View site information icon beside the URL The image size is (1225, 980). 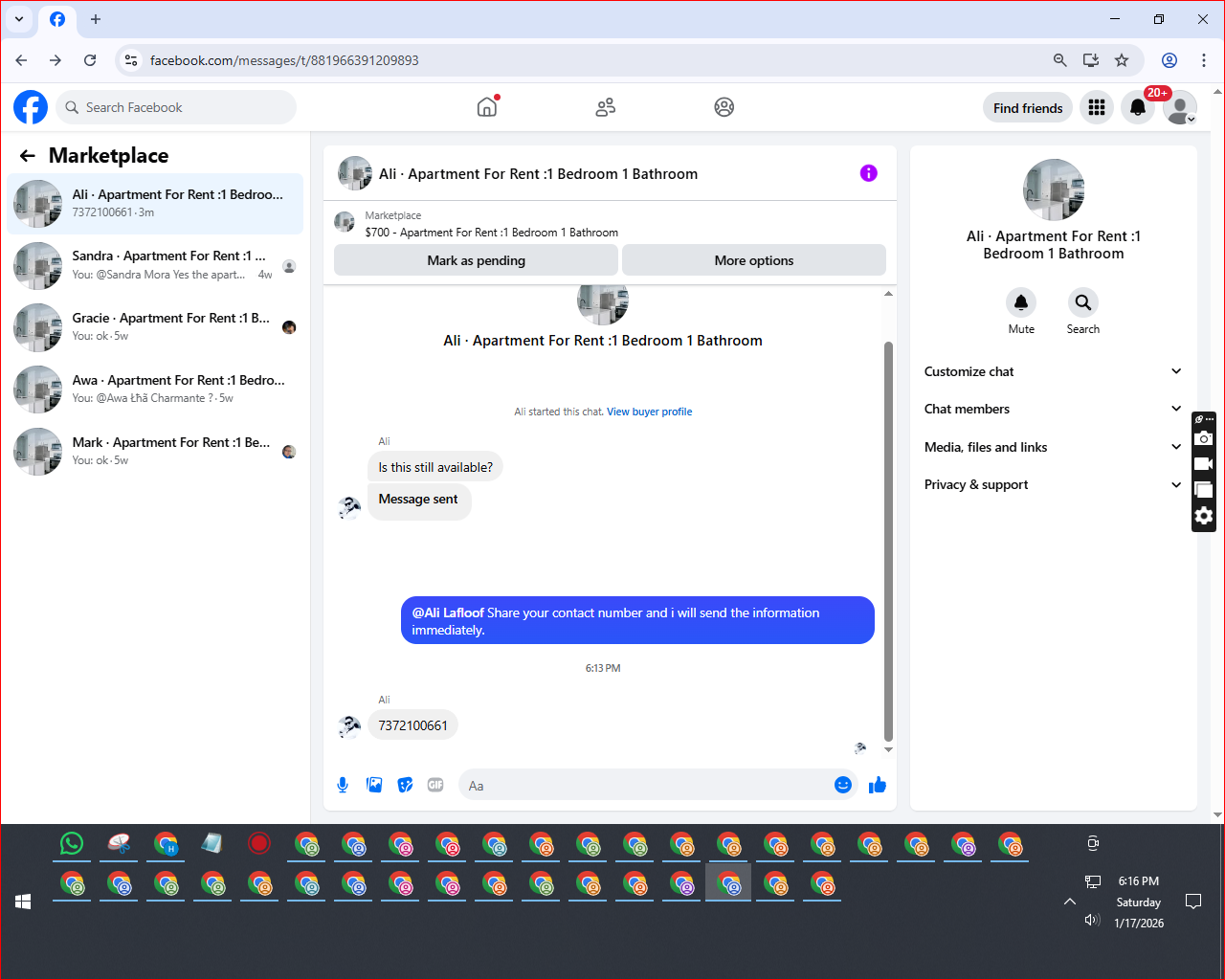[x=132, y=60]
